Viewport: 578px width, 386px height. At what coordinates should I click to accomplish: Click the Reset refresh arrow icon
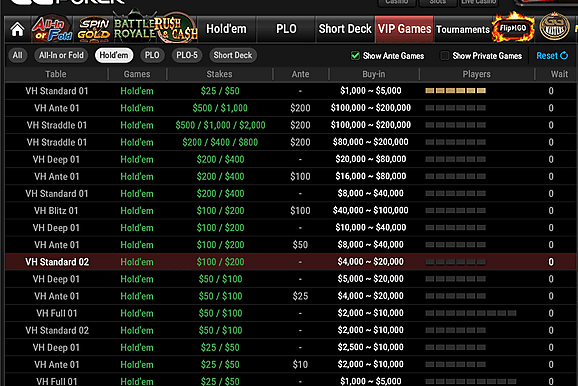tap(564, 56)
